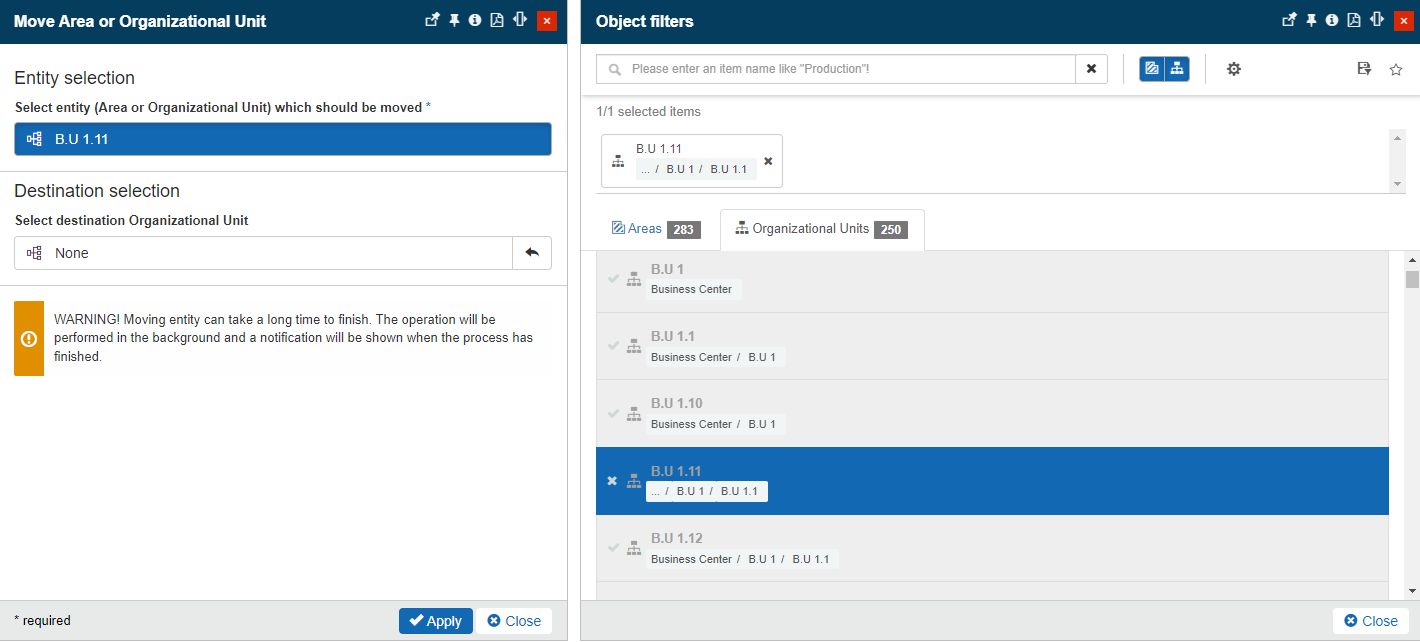Open Object filters gear settings
This screenshot has width=1420, height=642.
1233,69
